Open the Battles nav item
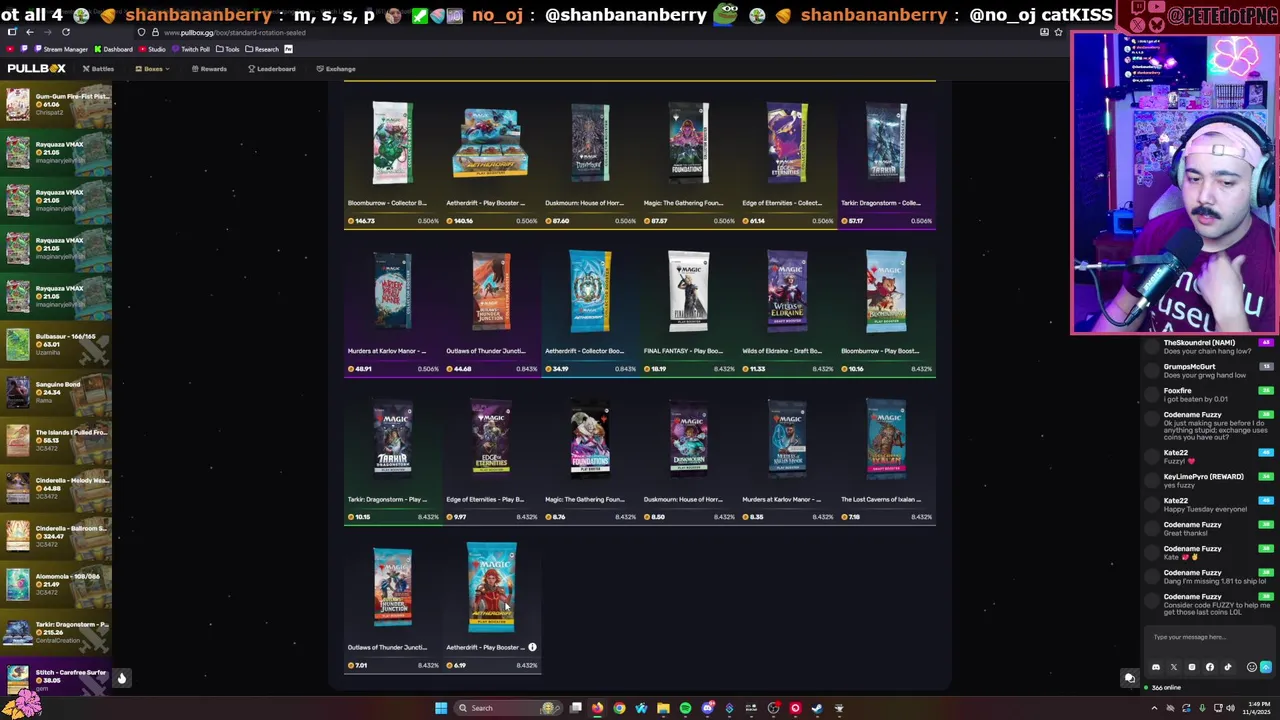1280x720 pixels. click(98, 69)
